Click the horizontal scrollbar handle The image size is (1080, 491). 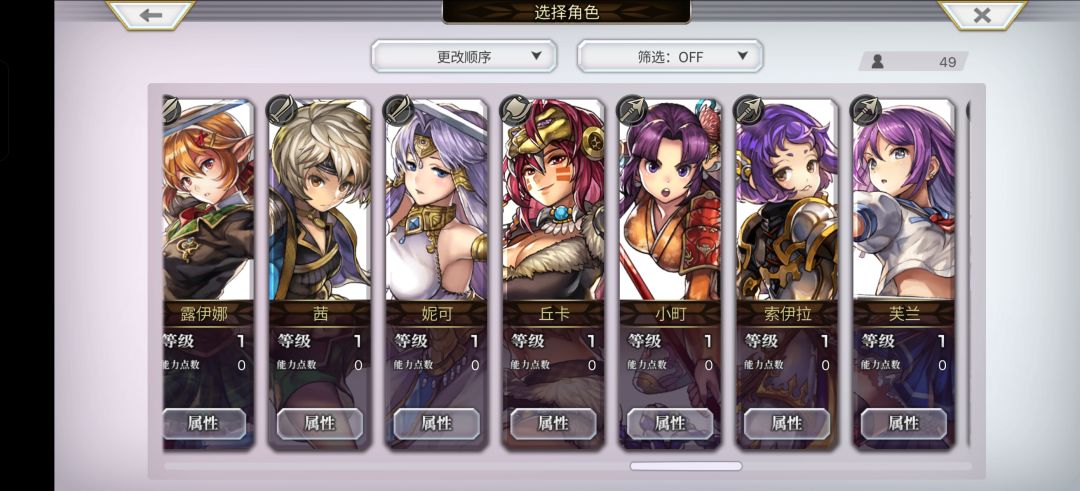click(x=686, y=466)
